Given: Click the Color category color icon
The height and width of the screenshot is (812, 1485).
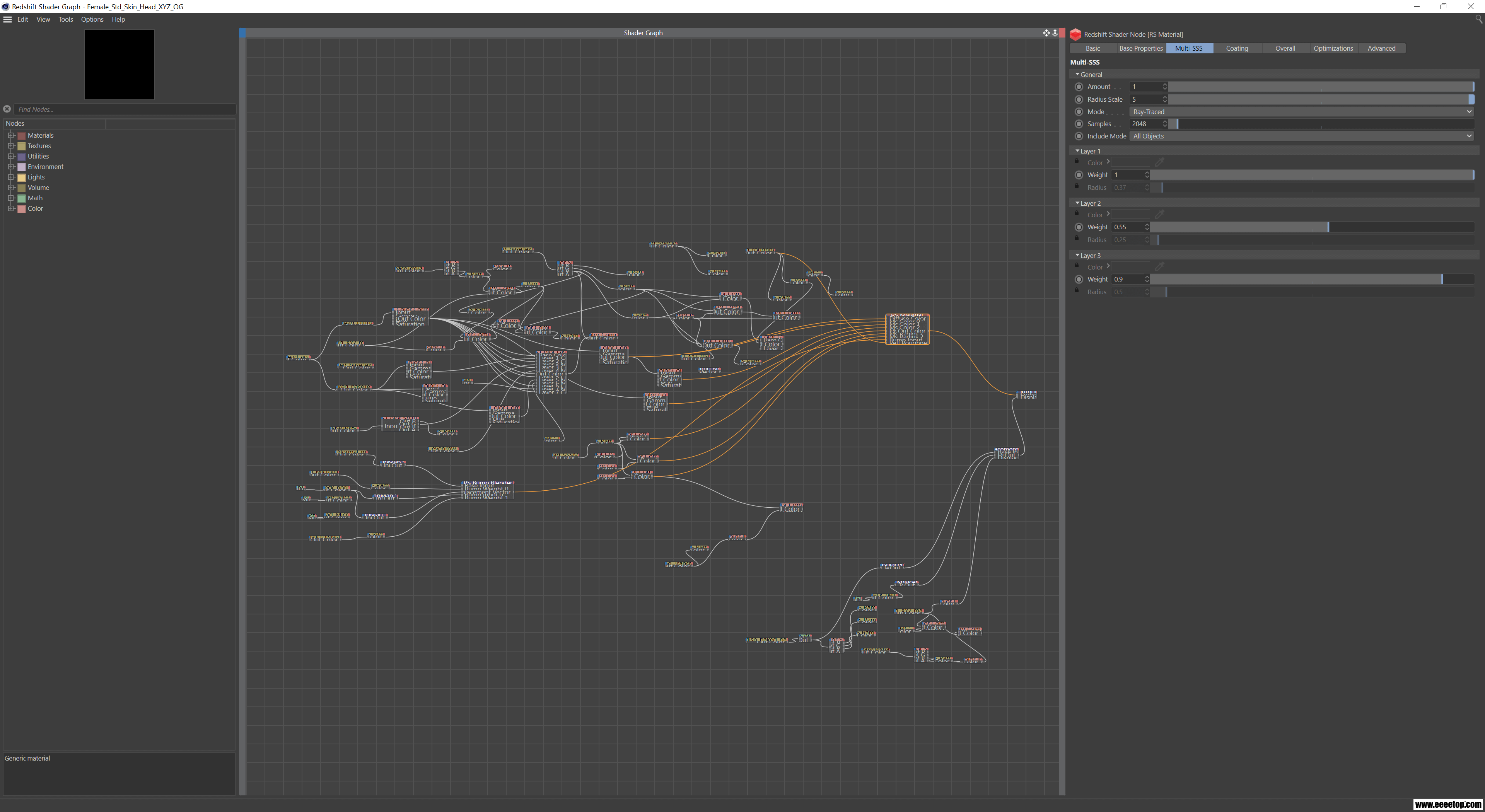Looking at the screenshot, I should point(21,209).
